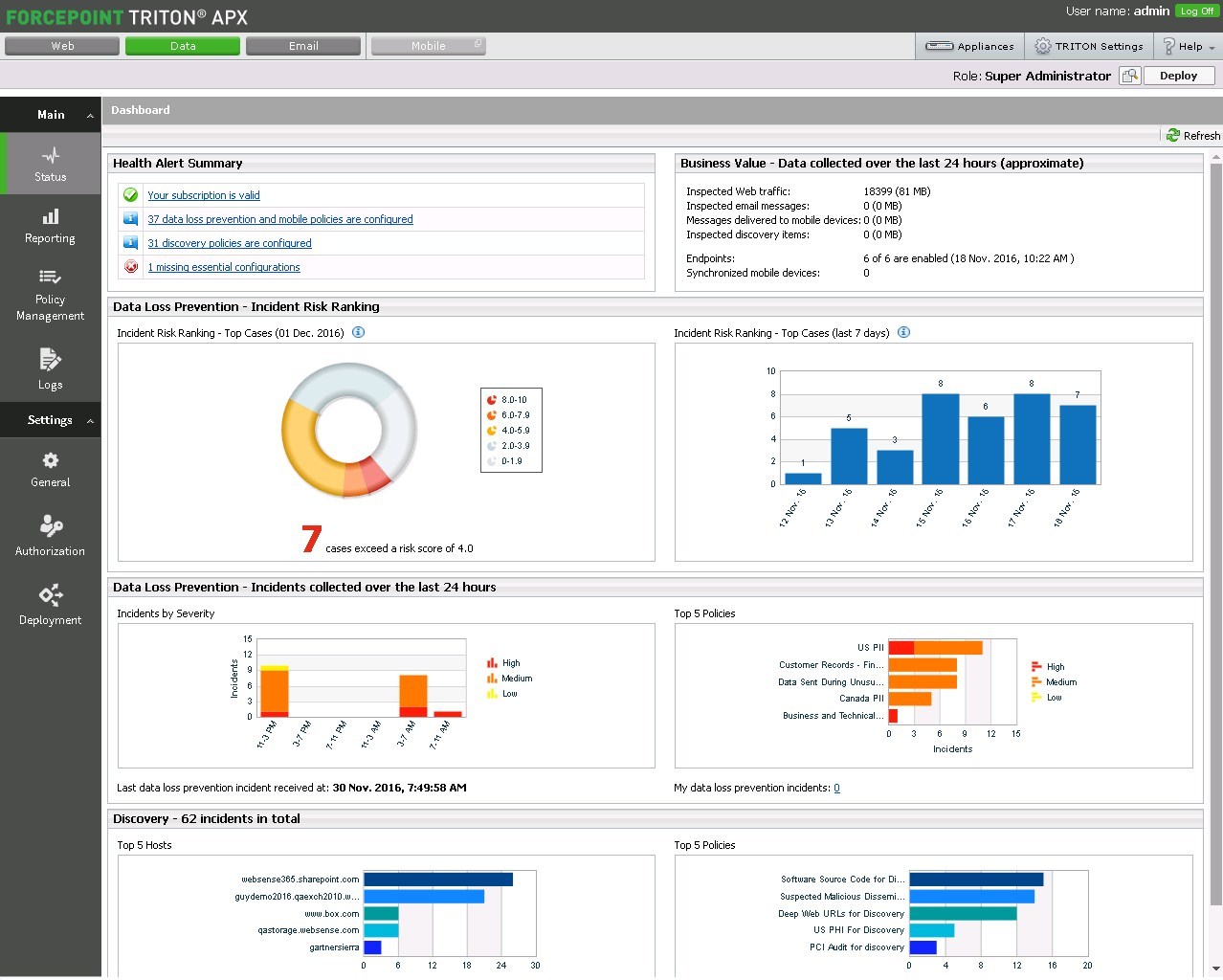
Task: Open the '1 missing essential configurations' alert link
Action: coord(224,267)
